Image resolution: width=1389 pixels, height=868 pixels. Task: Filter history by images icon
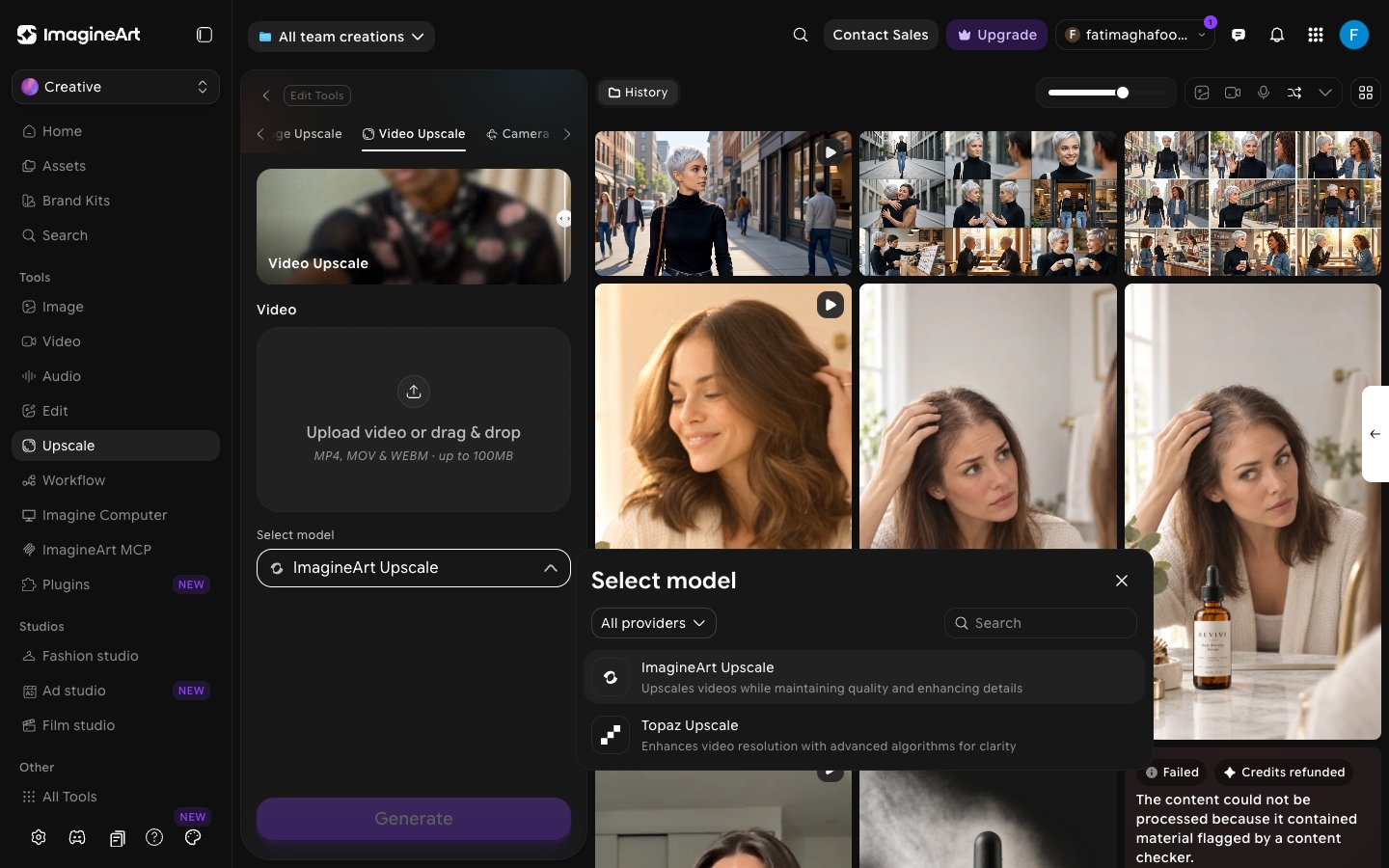1202,93
